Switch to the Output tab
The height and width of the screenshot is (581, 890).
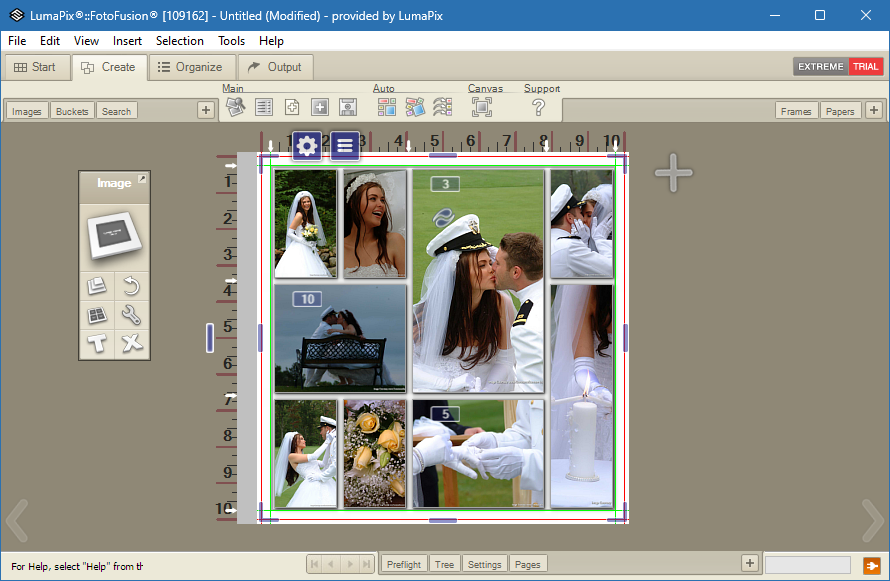(275, 67)
